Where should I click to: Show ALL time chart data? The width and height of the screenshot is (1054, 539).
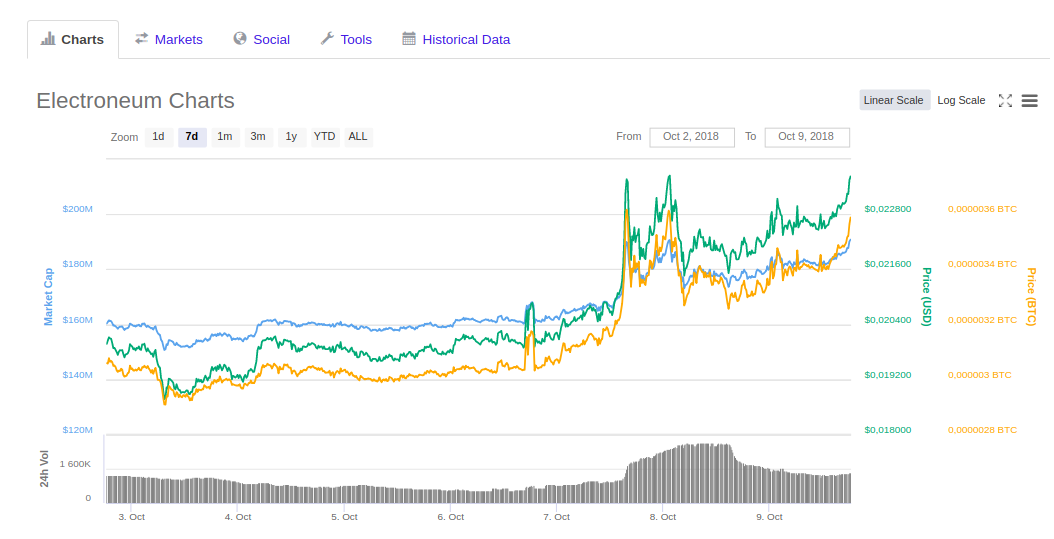tap(358, 137)
